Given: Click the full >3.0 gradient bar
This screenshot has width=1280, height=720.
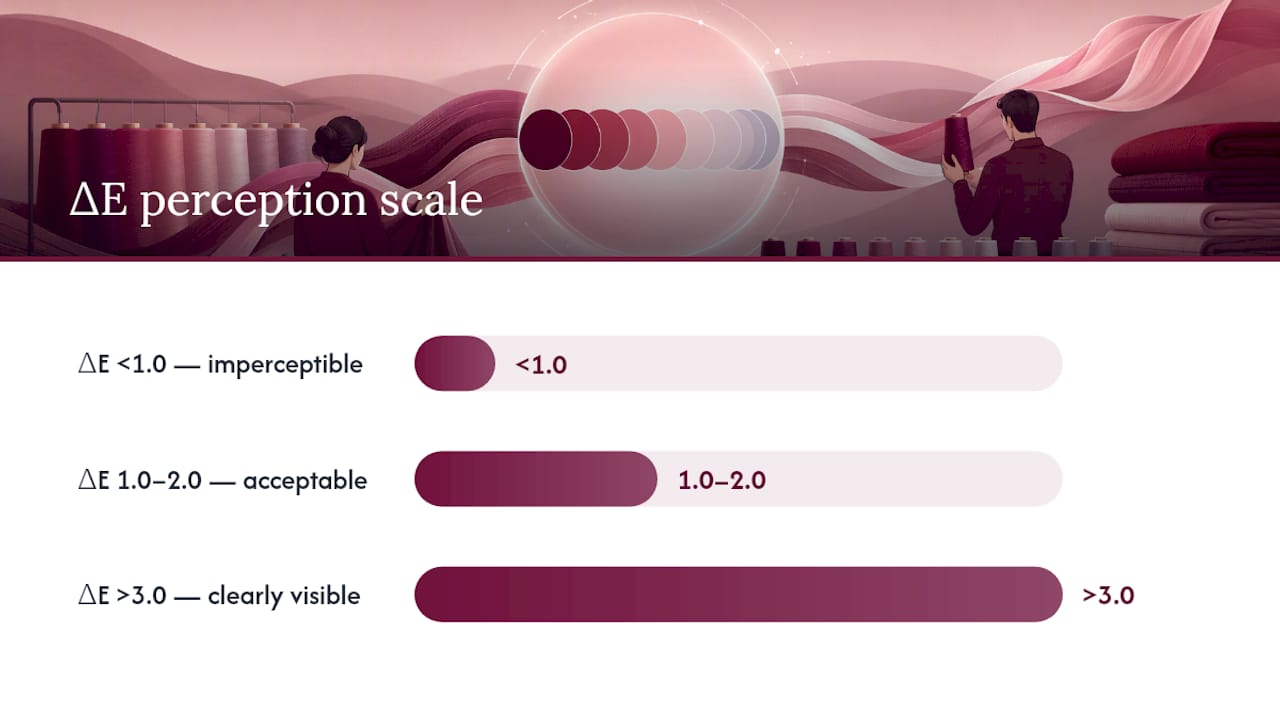Looking at the screenshot, I should point(738,594).
